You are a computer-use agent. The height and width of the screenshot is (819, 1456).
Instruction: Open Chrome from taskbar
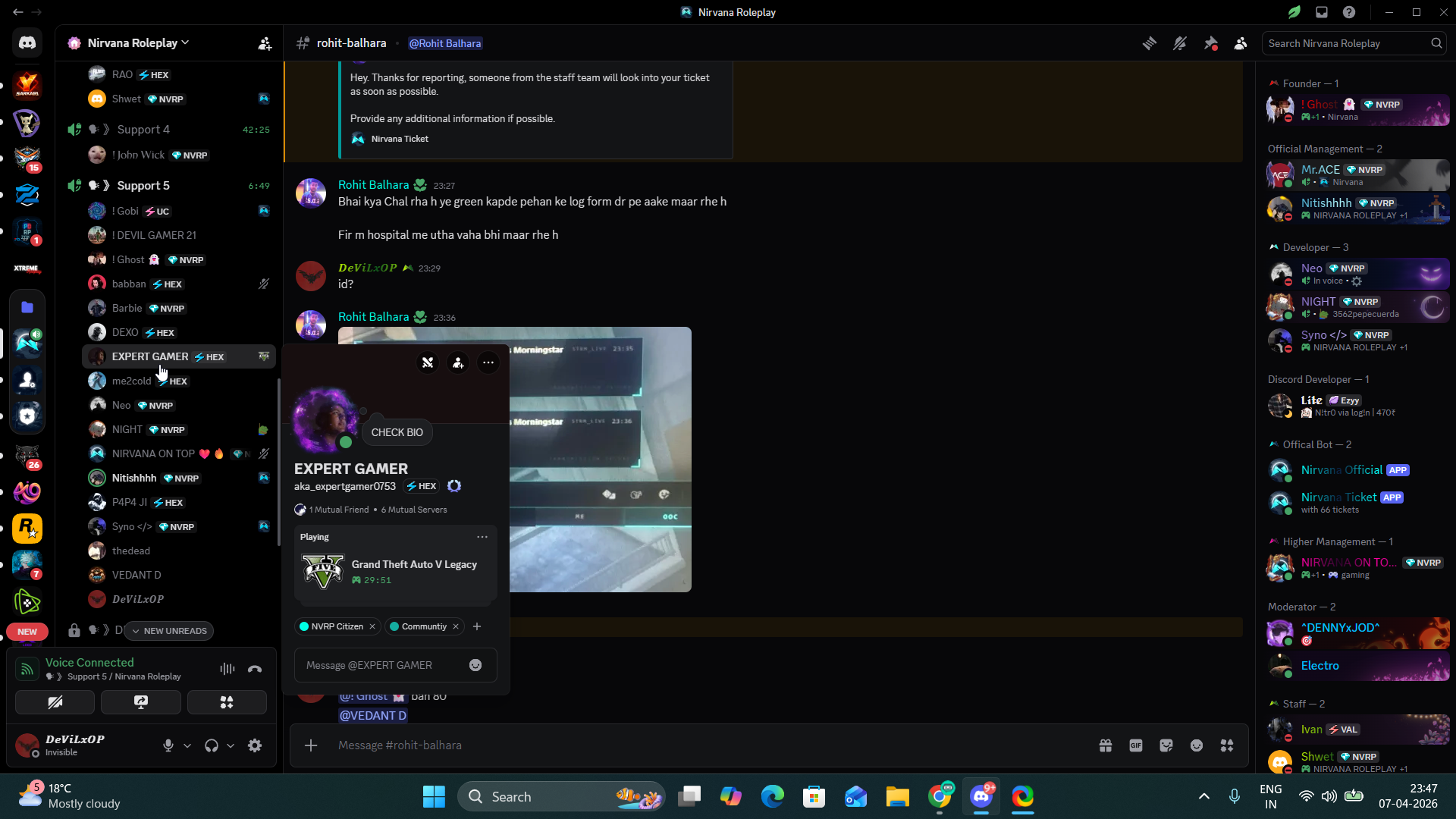(x=940, y=797)
